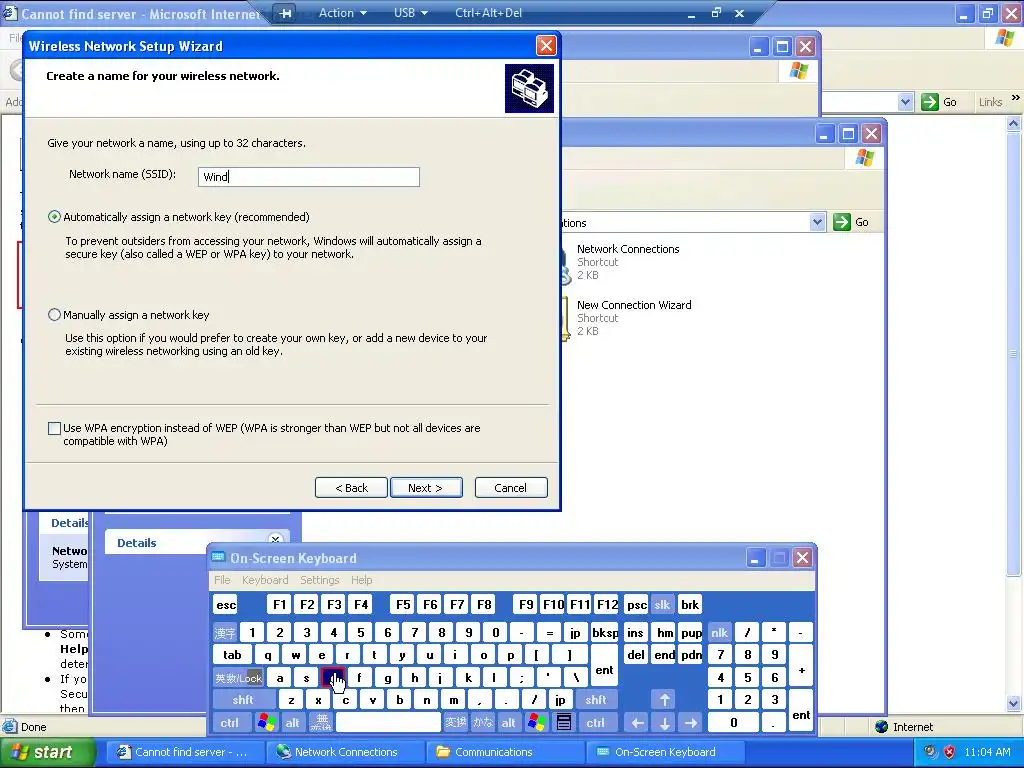Click the red security shield tray icon
Screen dimensions: 1024x768
[949, 752]
